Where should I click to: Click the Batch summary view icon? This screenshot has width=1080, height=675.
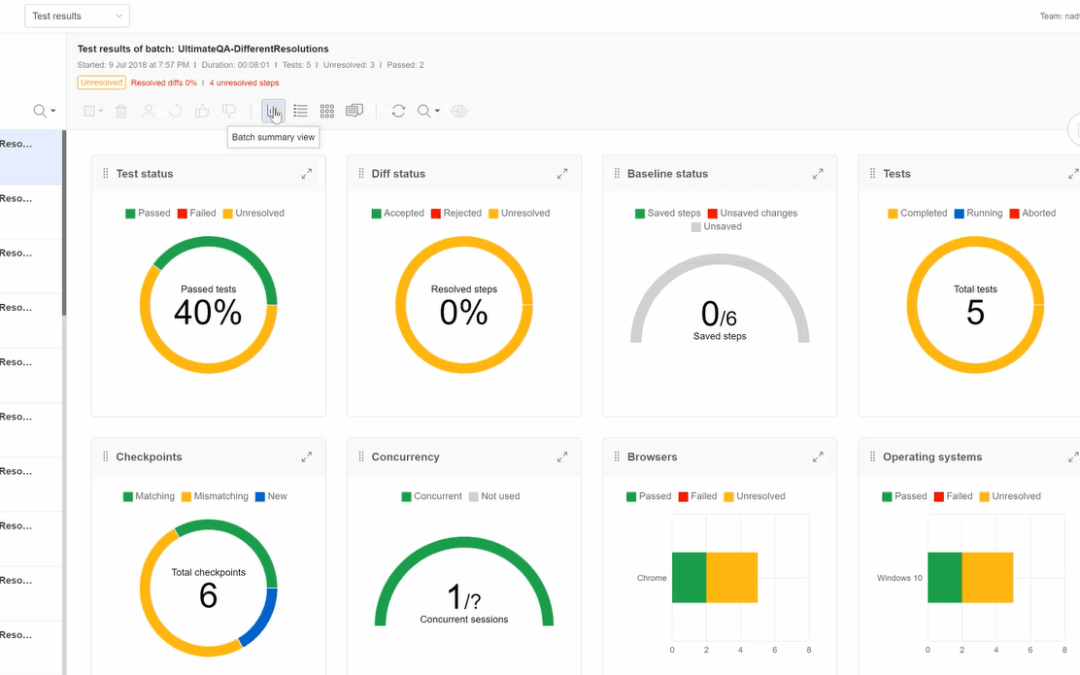tap(273, 111)
